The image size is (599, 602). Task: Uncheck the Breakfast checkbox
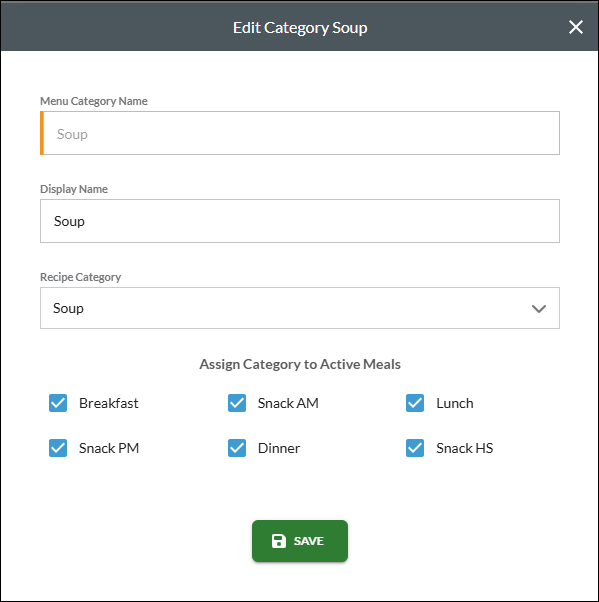[x=58, y=403]
